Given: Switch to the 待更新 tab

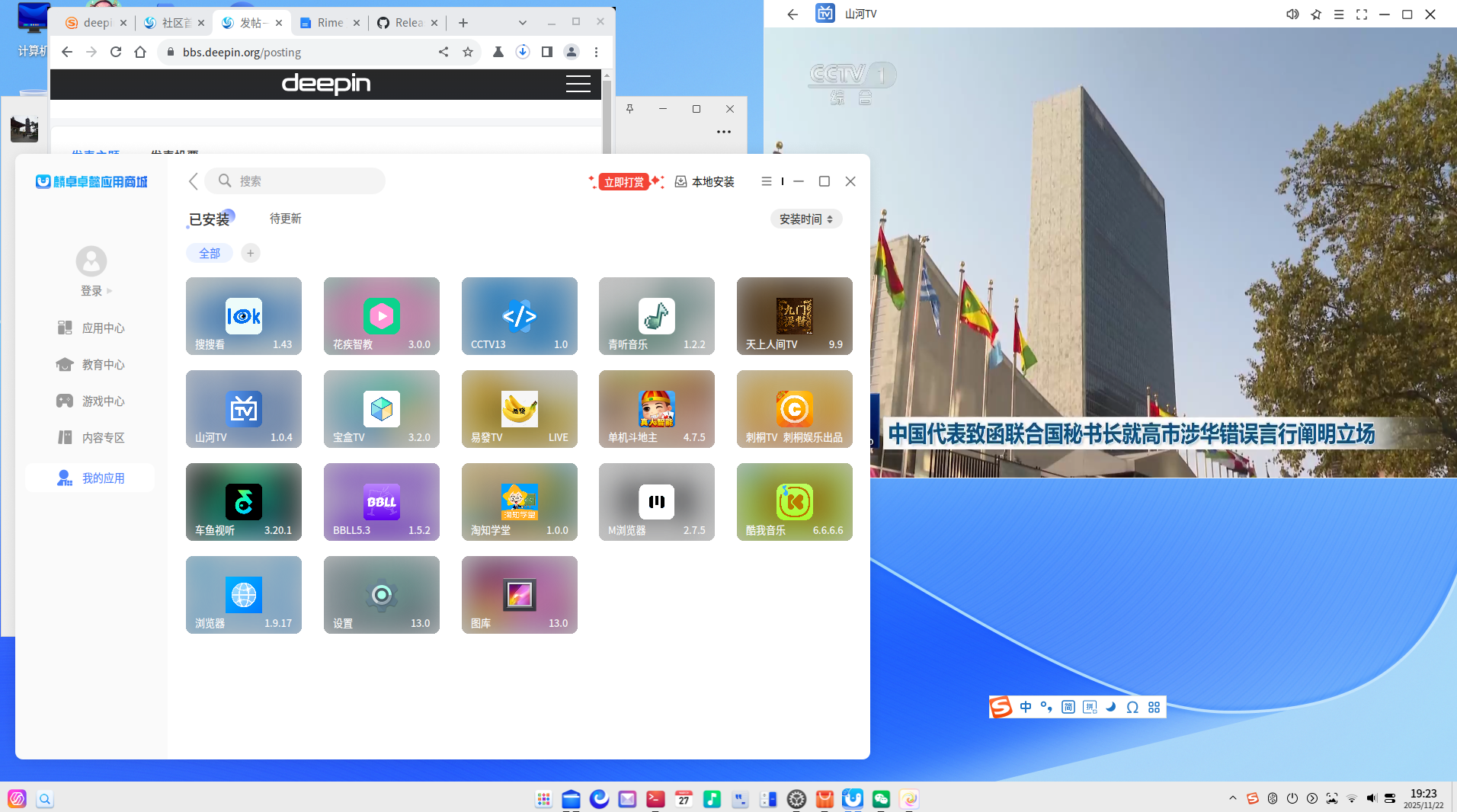Looking at the screenshot, I should pyautogui.click(x=286, y=219).
